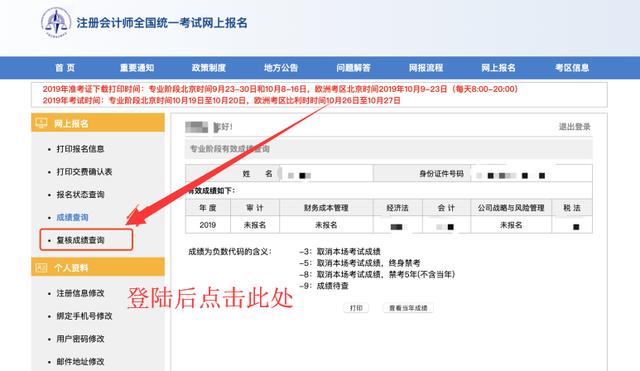This screenshot has width=640, height=371.
Task: Click the 打印 button
Action: pyautogui.click(x=356, y=308)
